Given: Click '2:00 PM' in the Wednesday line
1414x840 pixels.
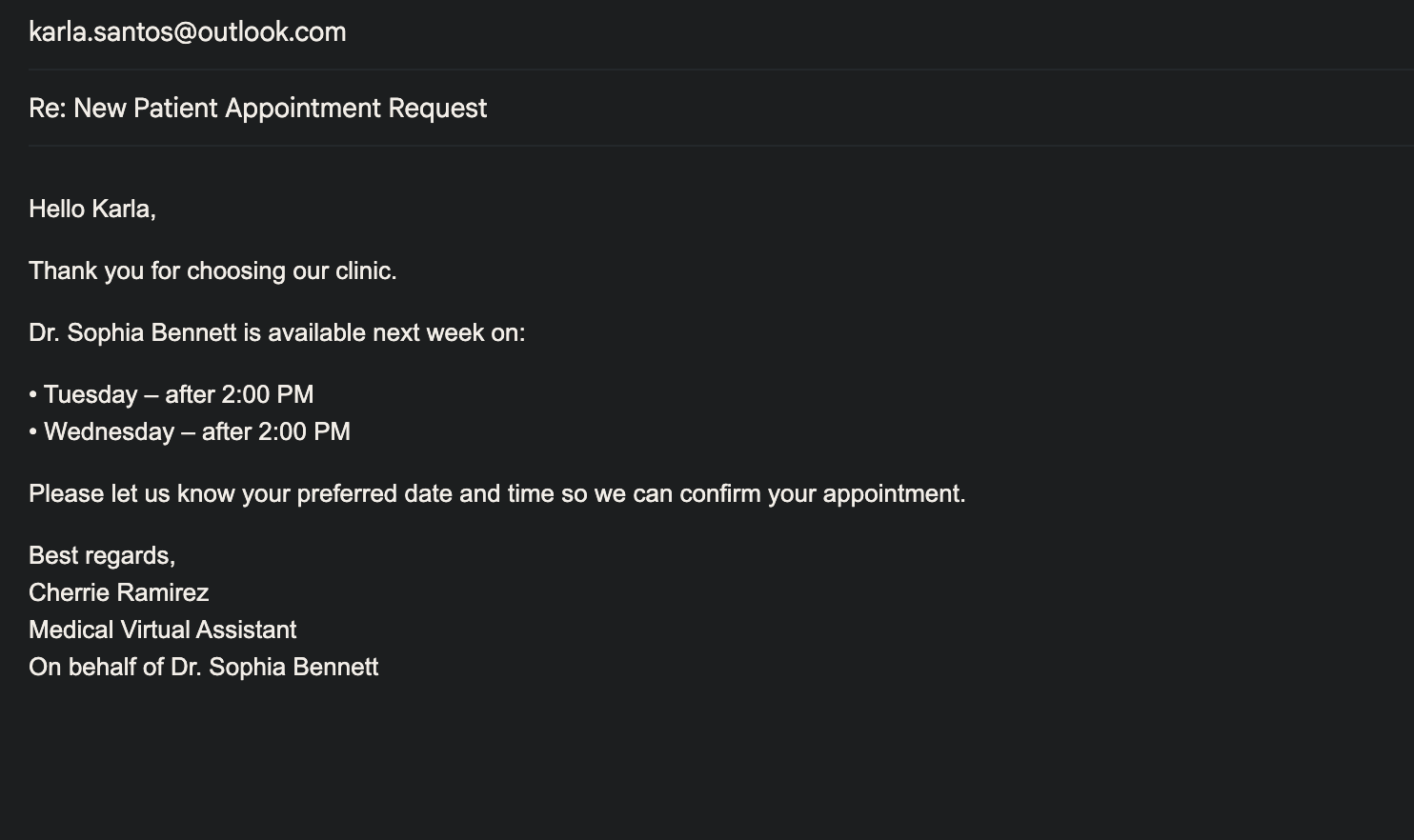Looking at the screenshot, I should click(304, 431).
